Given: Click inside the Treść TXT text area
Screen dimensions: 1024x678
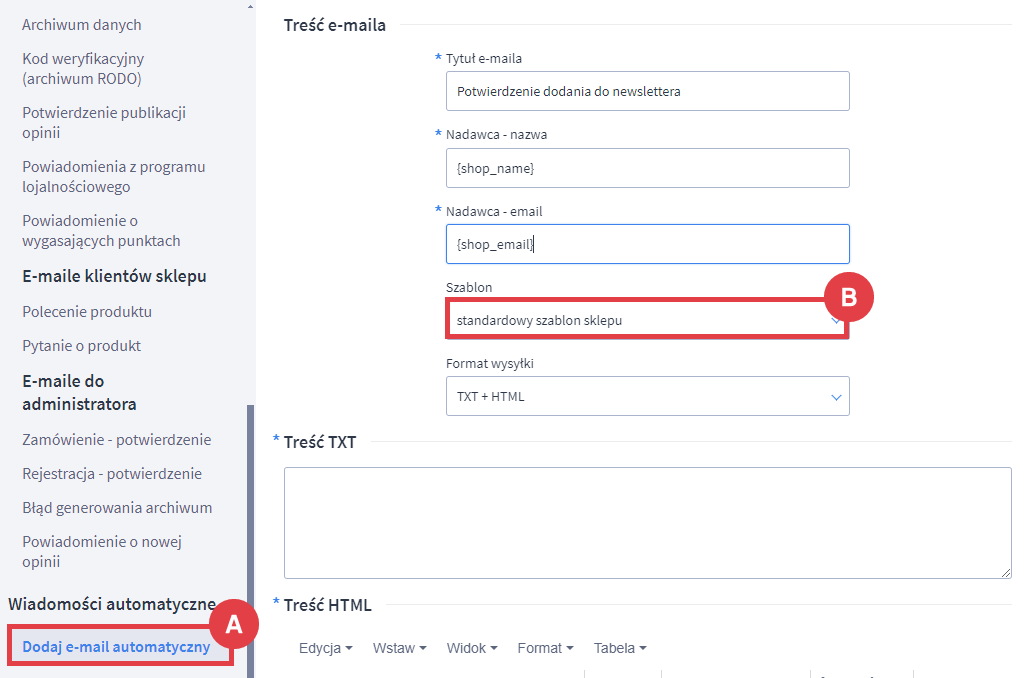Looking at the screenshot, I should pyautogui.click(x=646, y=522).
